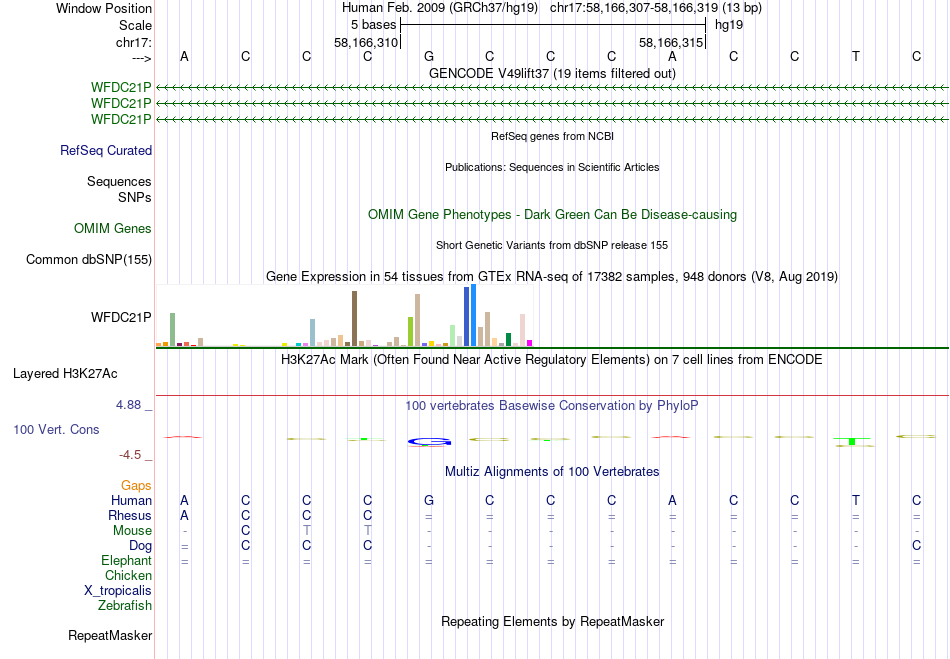The image size is (950, 659).
Task: Click the T base in Human alignment row
Action: pyautogui.click(x=855, y=500)
